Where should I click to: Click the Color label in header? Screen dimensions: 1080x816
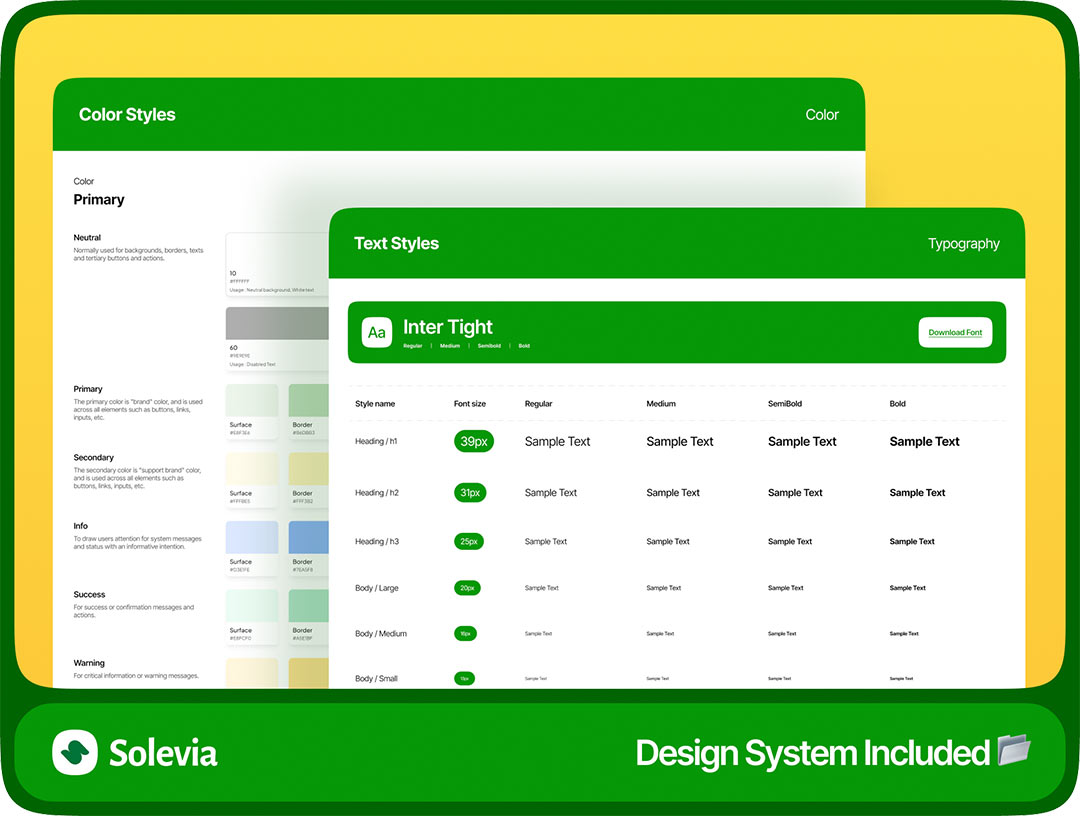click(x=822, y=115)
